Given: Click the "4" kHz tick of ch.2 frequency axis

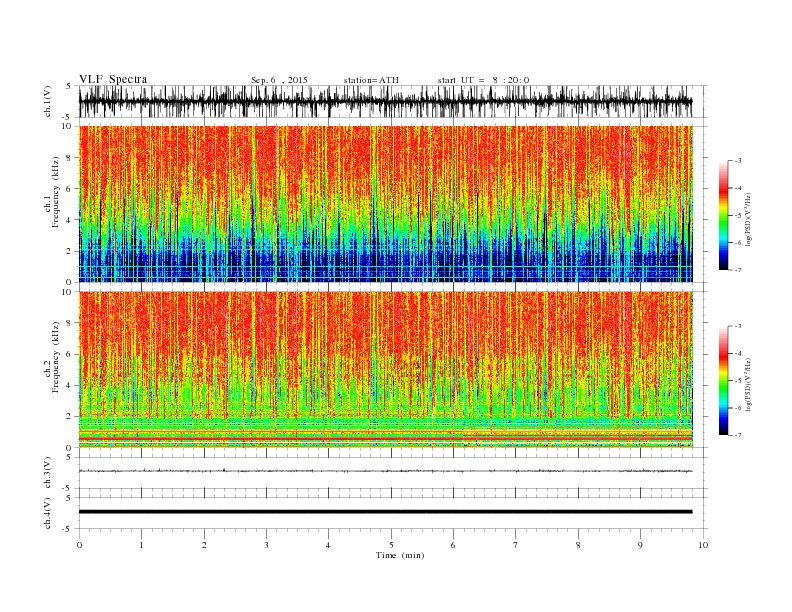Looking at the screenshot, I should coord(70,386).
